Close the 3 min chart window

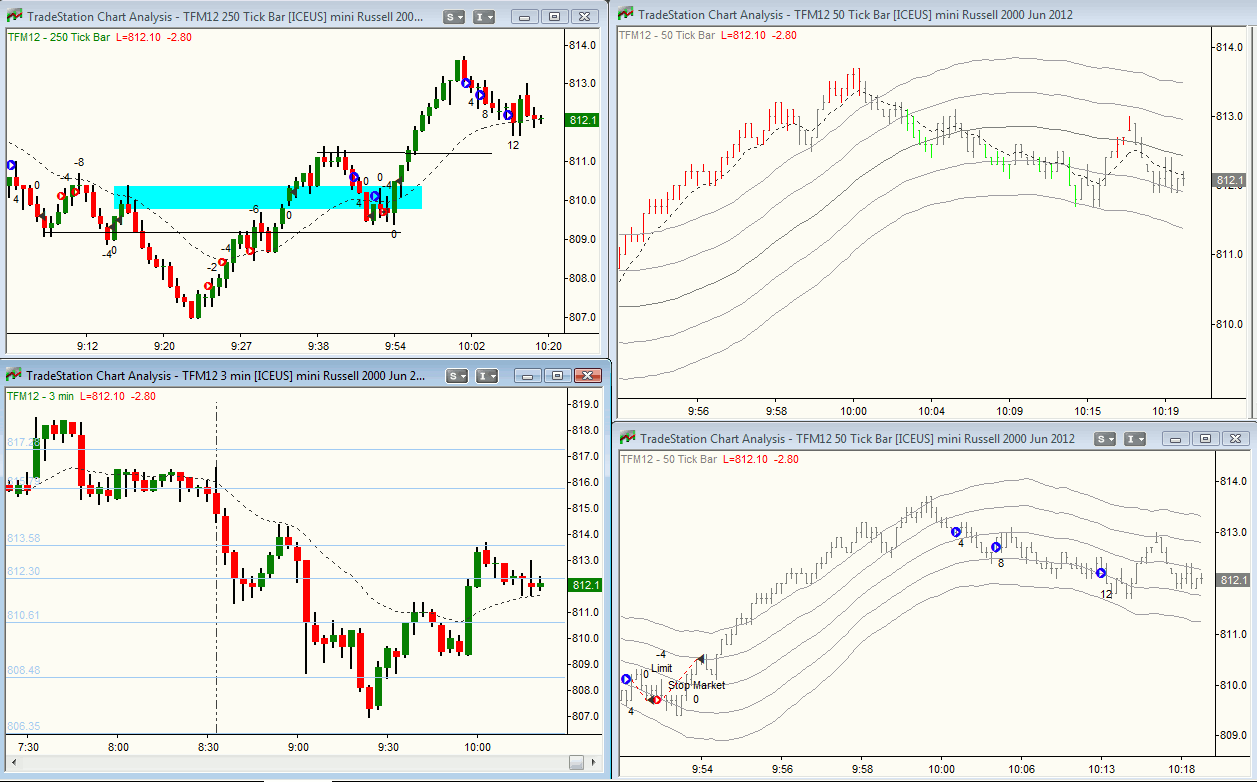[589, 376]
